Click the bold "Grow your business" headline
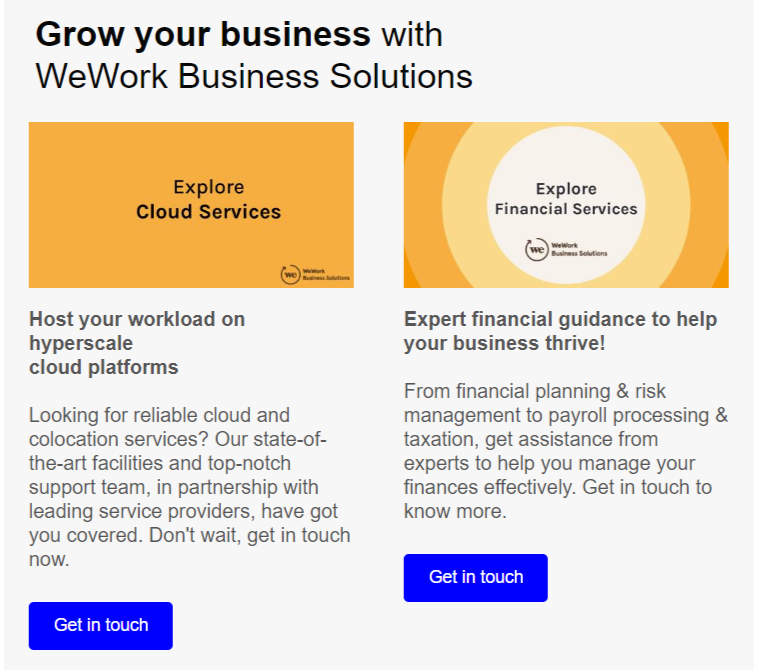Screen dimensions: 758x670 (x=203, y=34)
